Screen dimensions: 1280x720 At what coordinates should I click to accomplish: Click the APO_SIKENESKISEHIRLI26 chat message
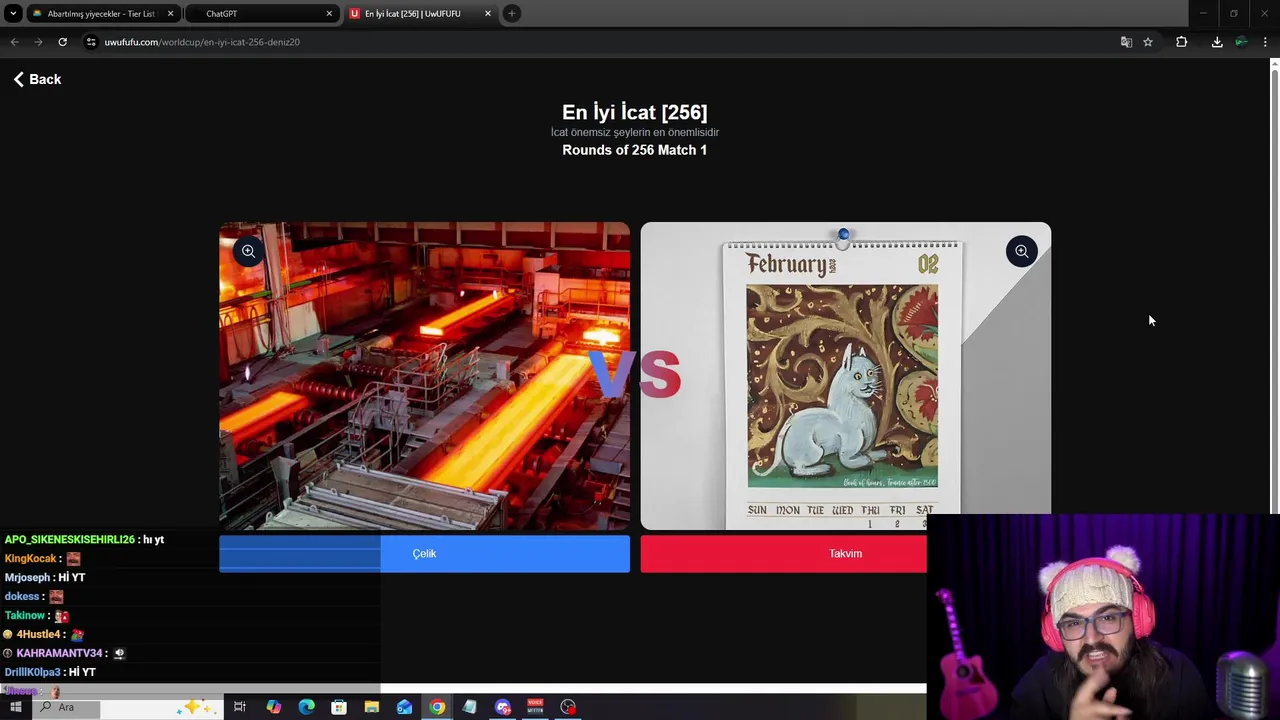(84, 540)
